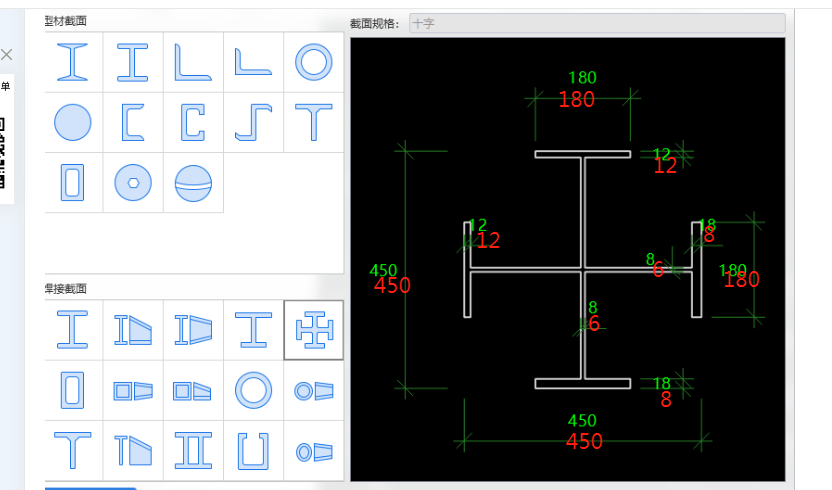832x490 pixels.
Task: Click the red 450 overall width dimension at bottom
Action: click(584, 441)
